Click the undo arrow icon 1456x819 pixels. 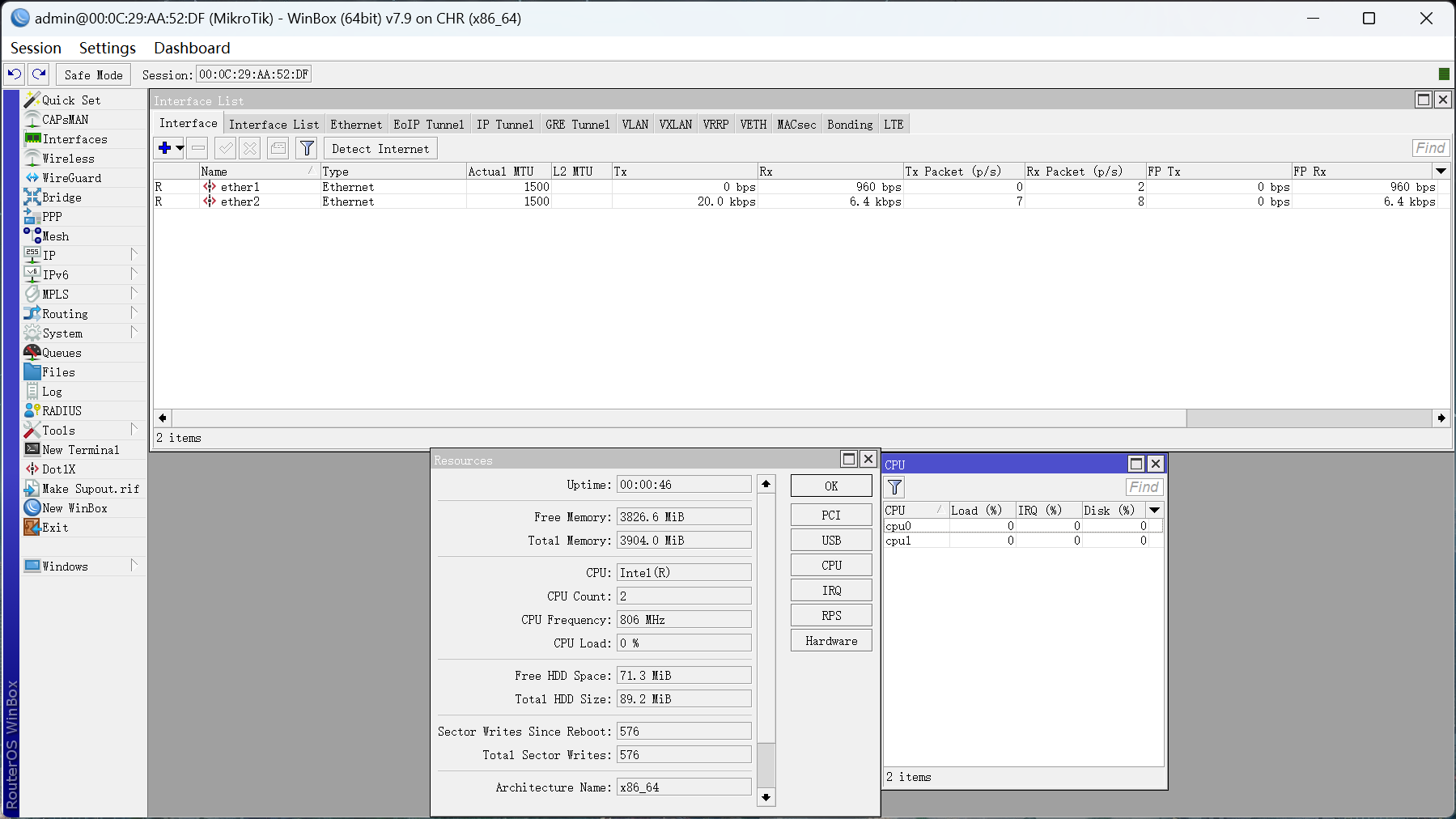pyautogui.click(x=15, y=74)
